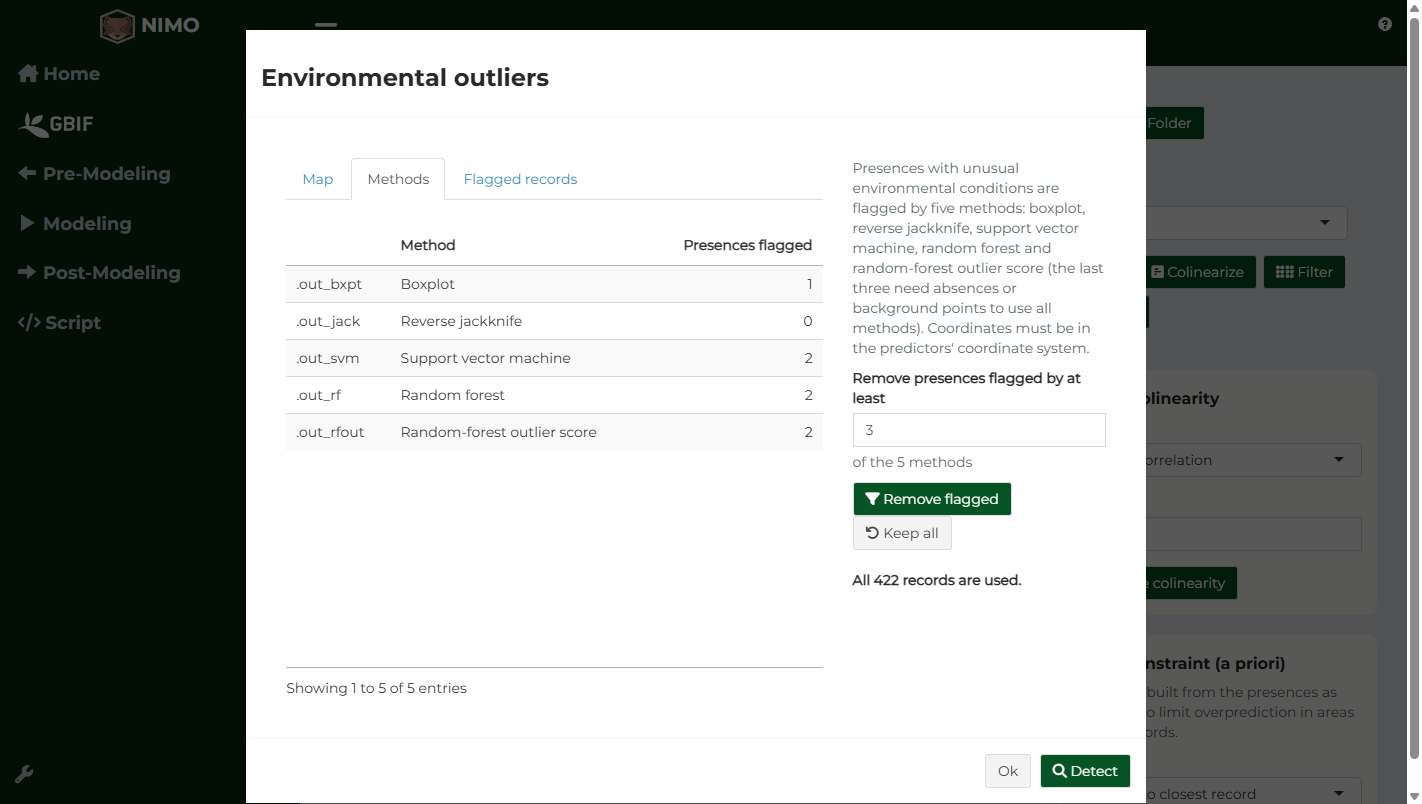Select Random-forest outlier score label
The width and height of the screenshot is (1422, 804).
499,432
